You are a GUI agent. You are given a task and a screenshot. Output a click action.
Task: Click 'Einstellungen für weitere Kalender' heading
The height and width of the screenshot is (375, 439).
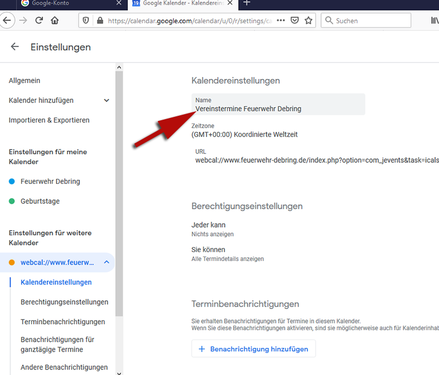click(50, 238)
